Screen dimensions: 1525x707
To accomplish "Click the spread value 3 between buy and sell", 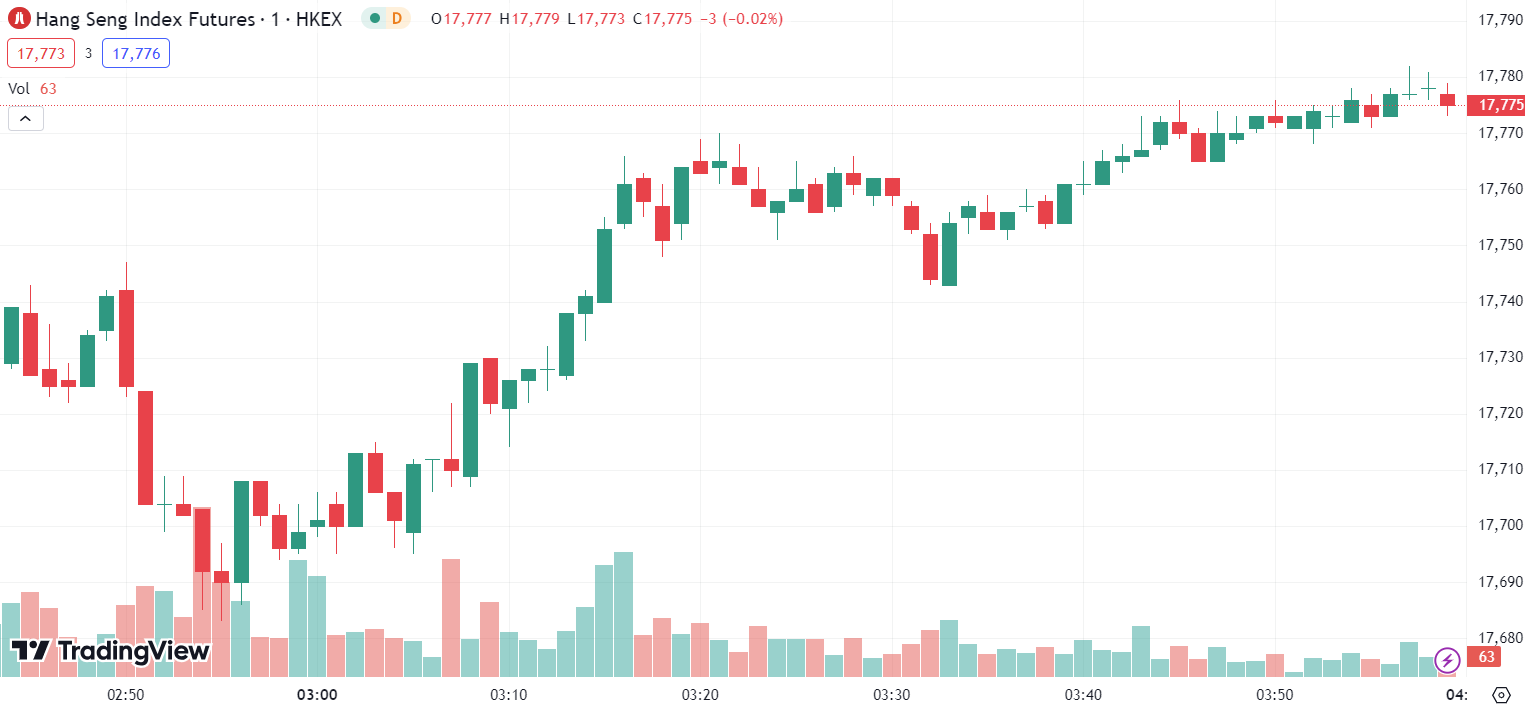I will click(90, 52).
